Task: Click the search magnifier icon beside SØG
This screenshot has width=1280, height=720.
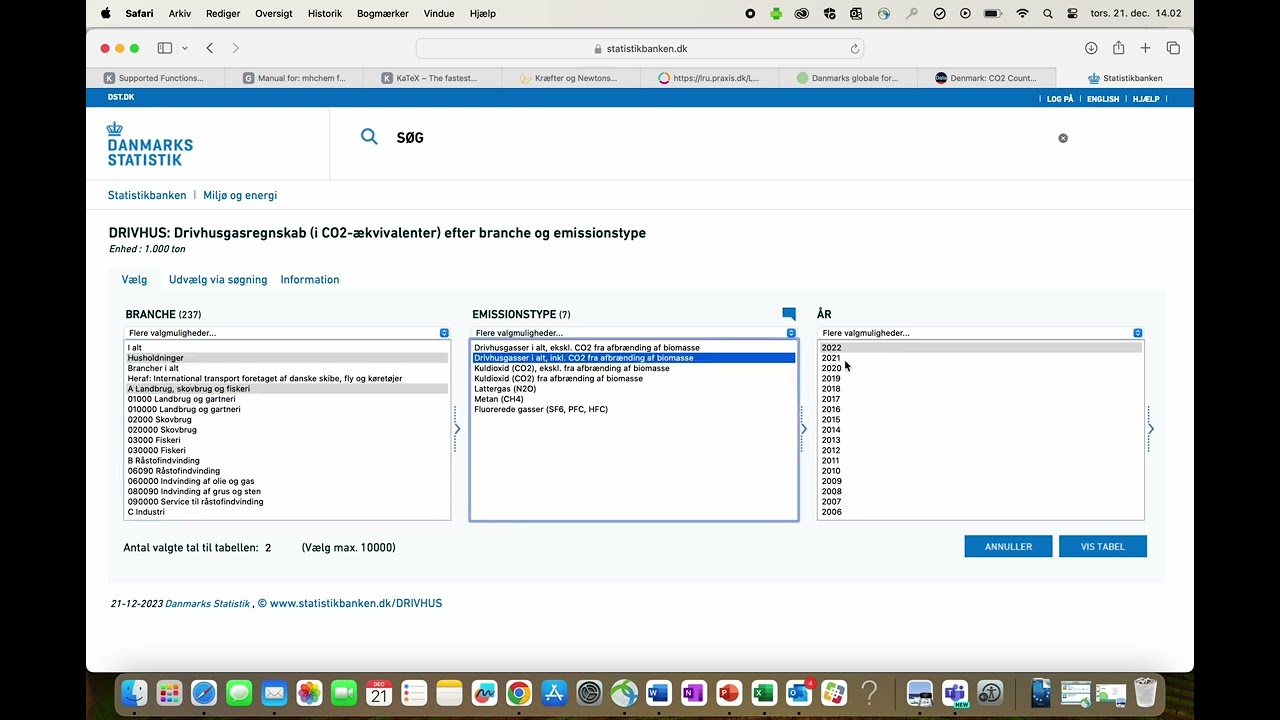Action: tap(369, 137)
